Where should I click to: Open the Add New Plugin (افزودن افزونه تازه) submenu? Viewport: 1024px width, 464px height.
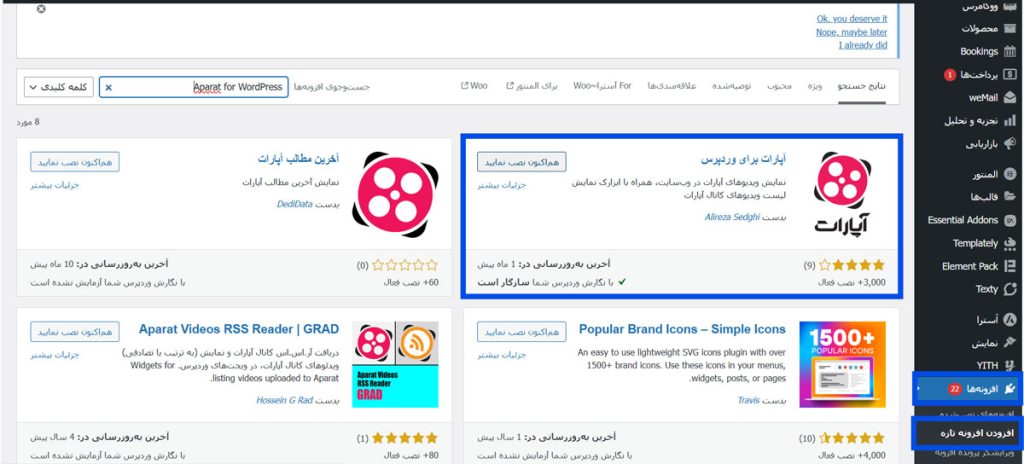point(976,433)
